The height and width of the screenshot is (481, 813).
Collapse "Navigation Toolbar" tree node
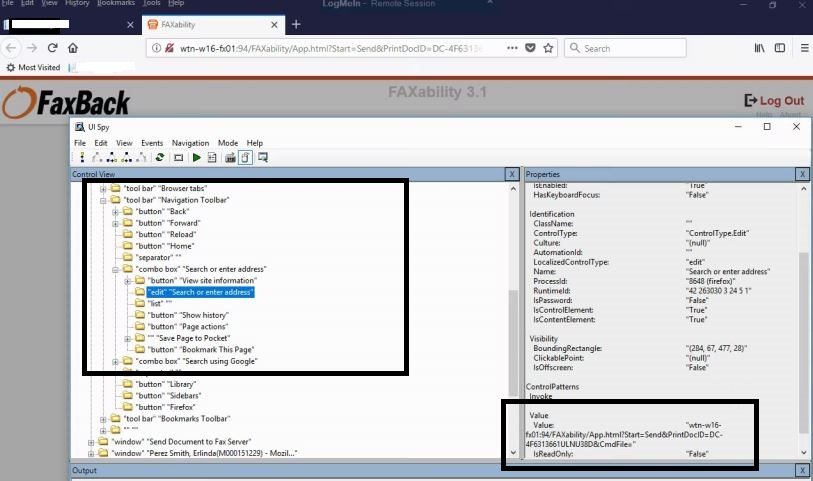pyautogui.click(x=103, y=200)
